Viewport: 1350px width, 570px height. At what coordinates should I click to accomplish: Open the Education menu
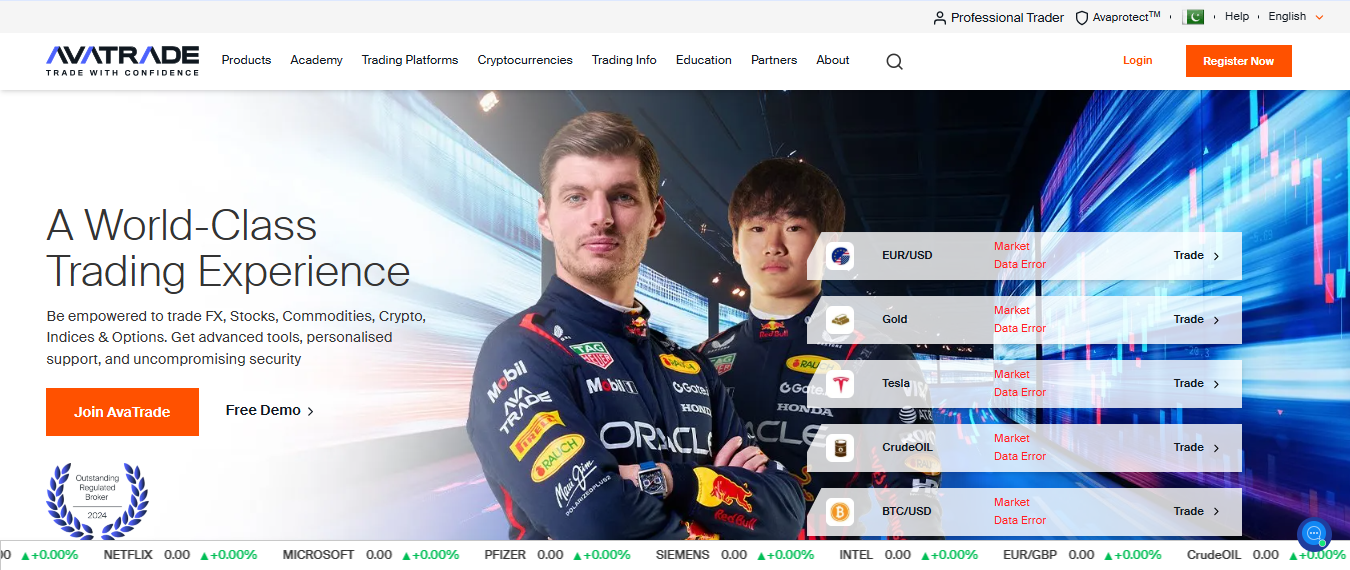point(704,60)
